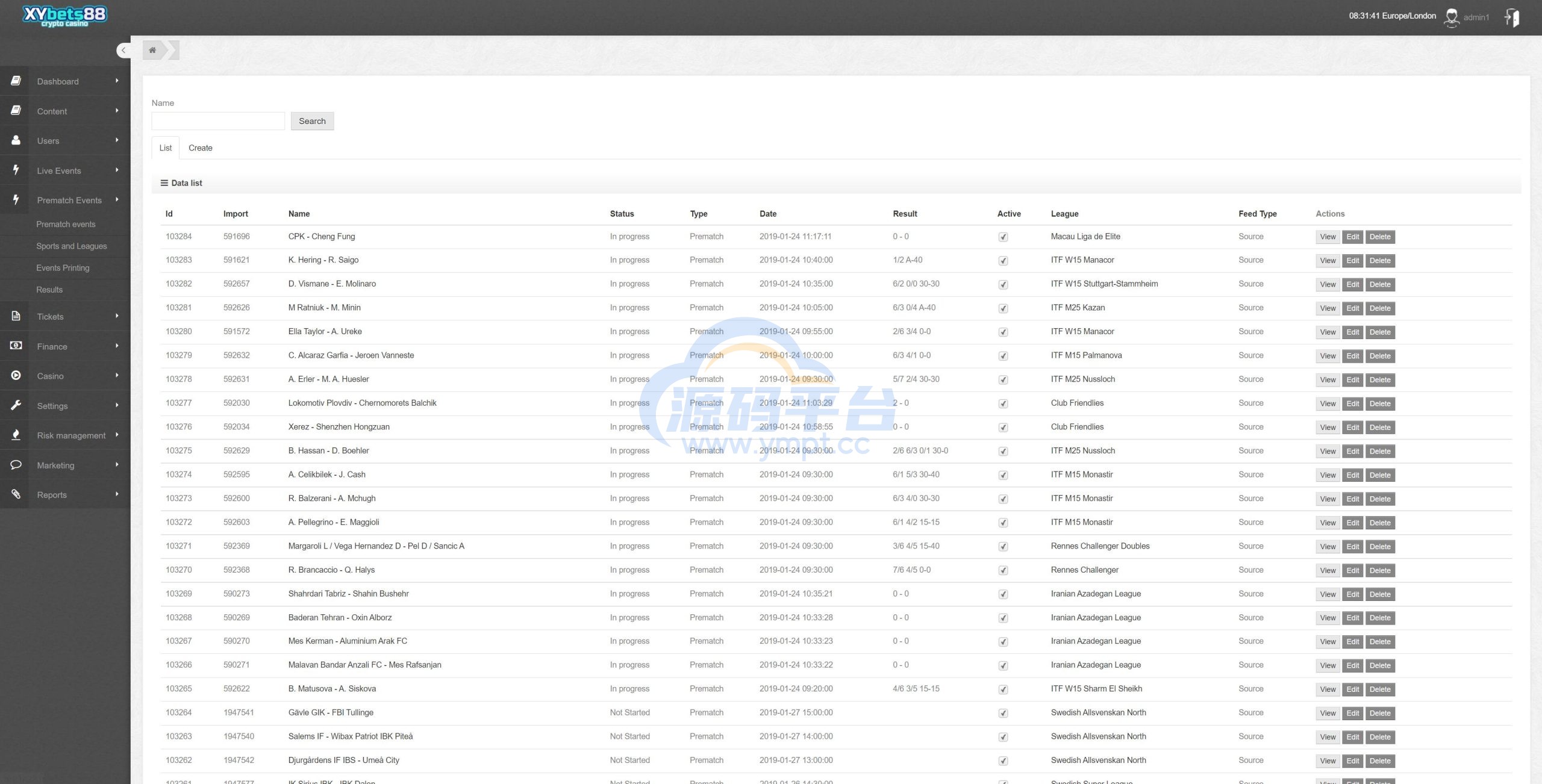Click the Settings wrench icon
The width and height of the screenshot is (1542, 784).
pos(16,405)
